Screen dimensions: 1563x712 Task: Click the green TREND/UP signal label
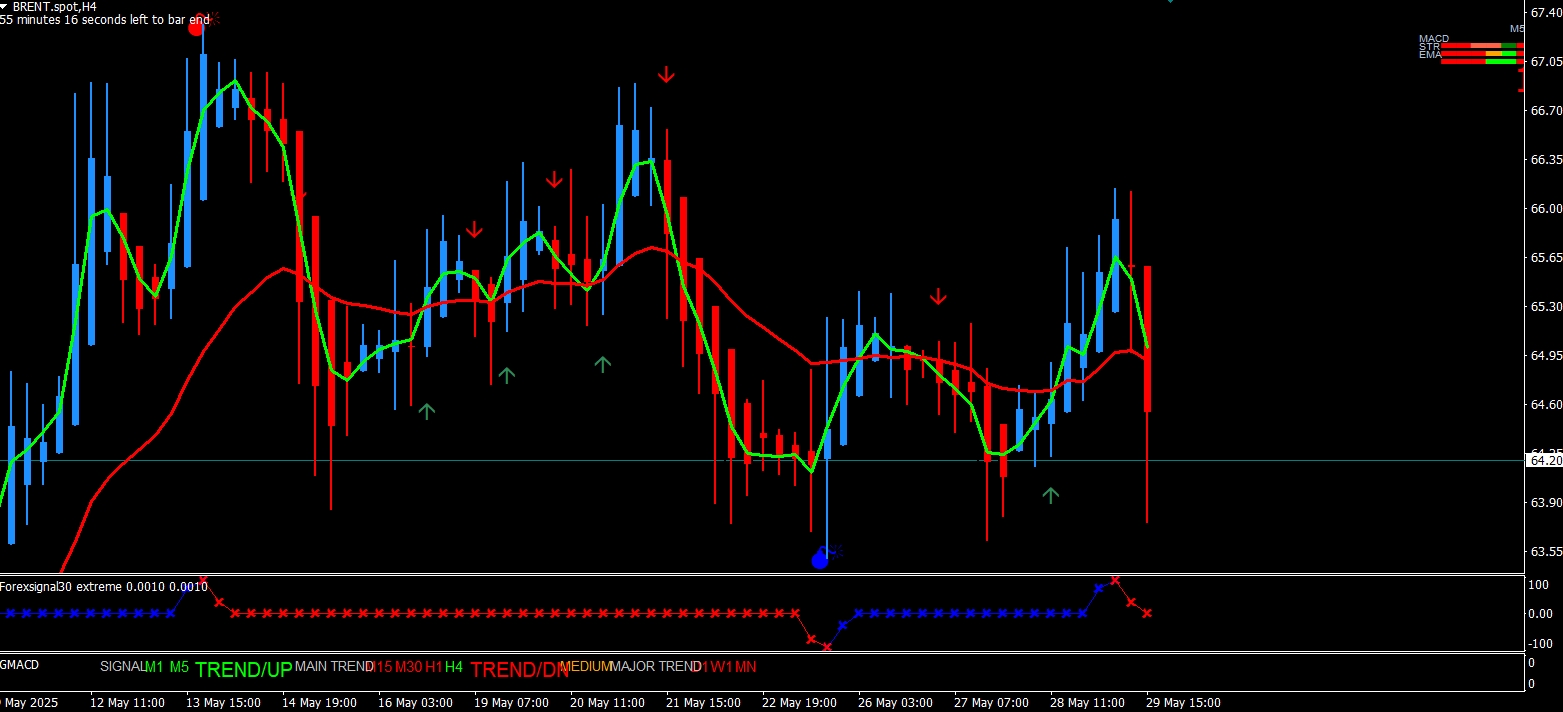click(244, 670)
